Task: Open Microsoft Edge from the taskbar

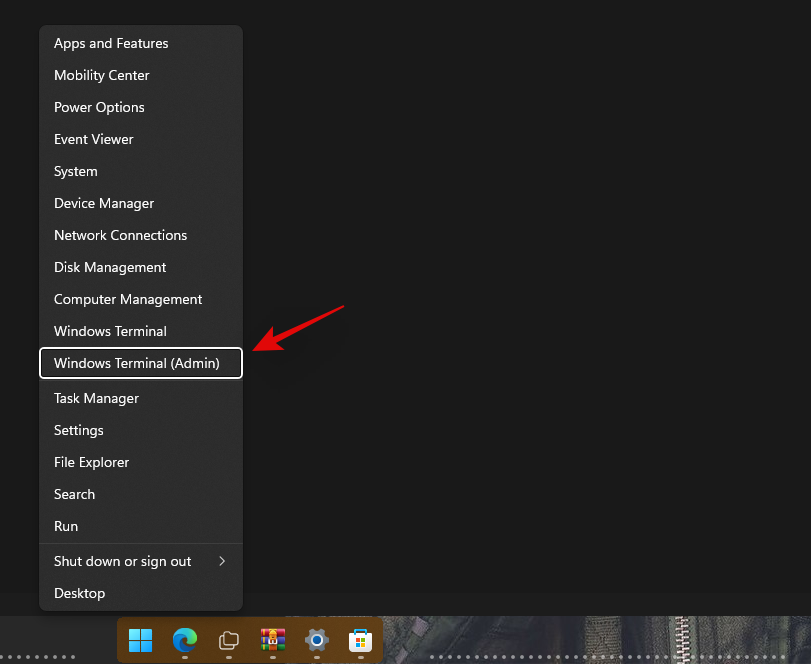Action: pyautogui.click(x=185, y=639)
